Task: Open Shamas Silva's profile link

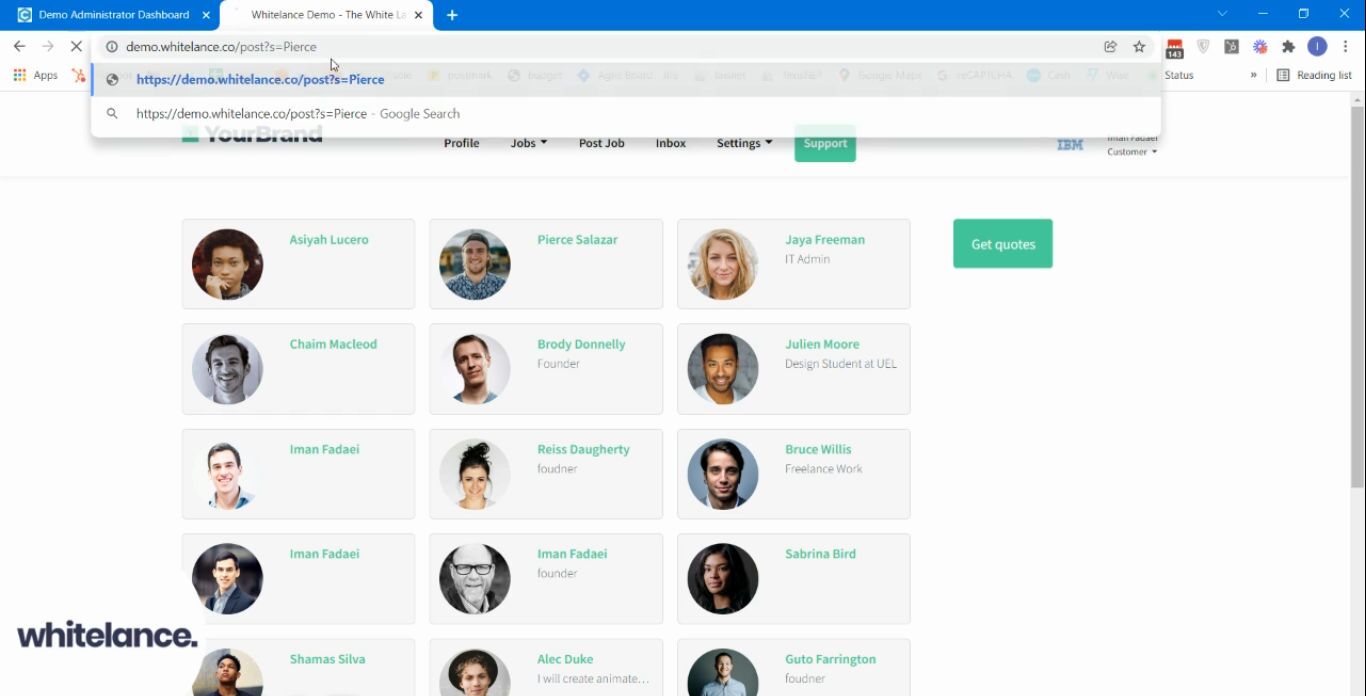Action: point(327,659)
